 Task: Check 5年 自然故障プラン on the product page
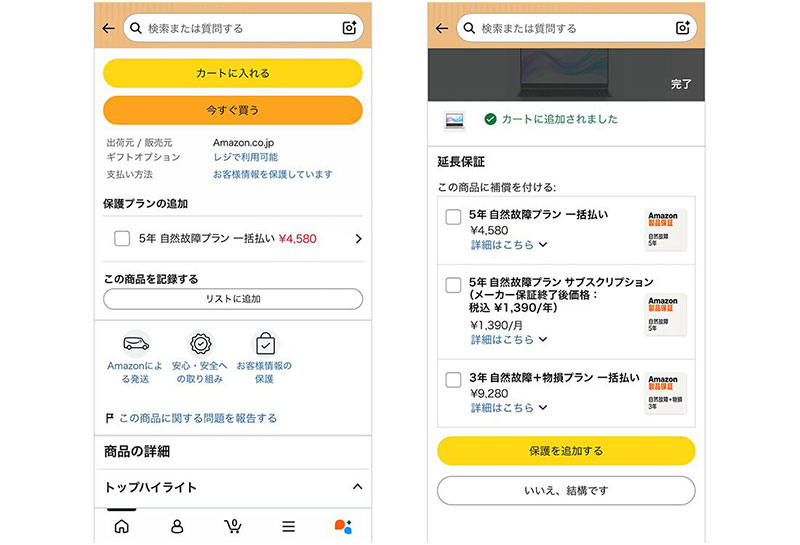(x=122, y=238)
